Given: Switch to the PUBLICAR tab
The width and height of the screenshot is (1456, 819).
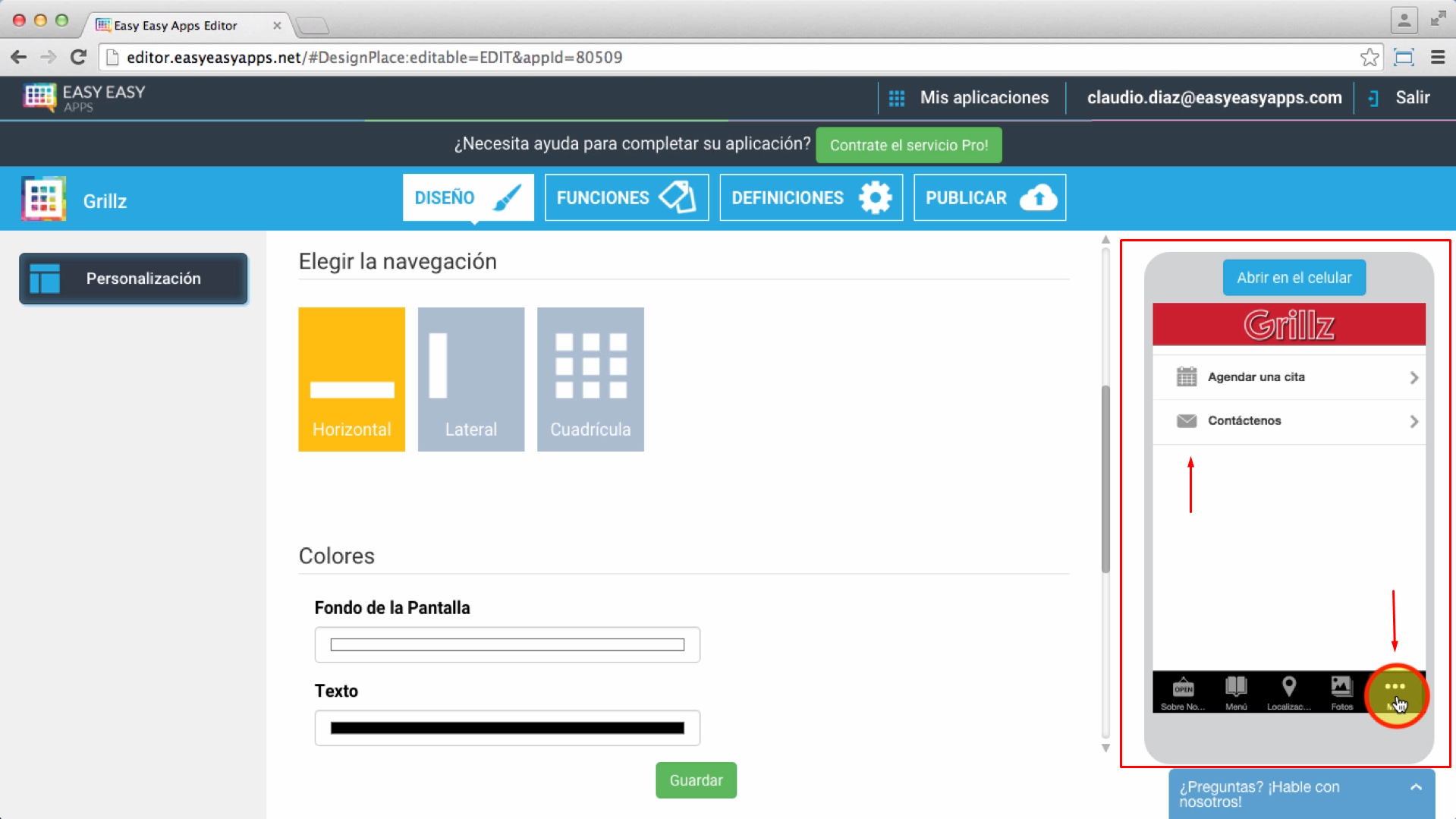Looking at the screenshot, I should click(x=989, y=198).
